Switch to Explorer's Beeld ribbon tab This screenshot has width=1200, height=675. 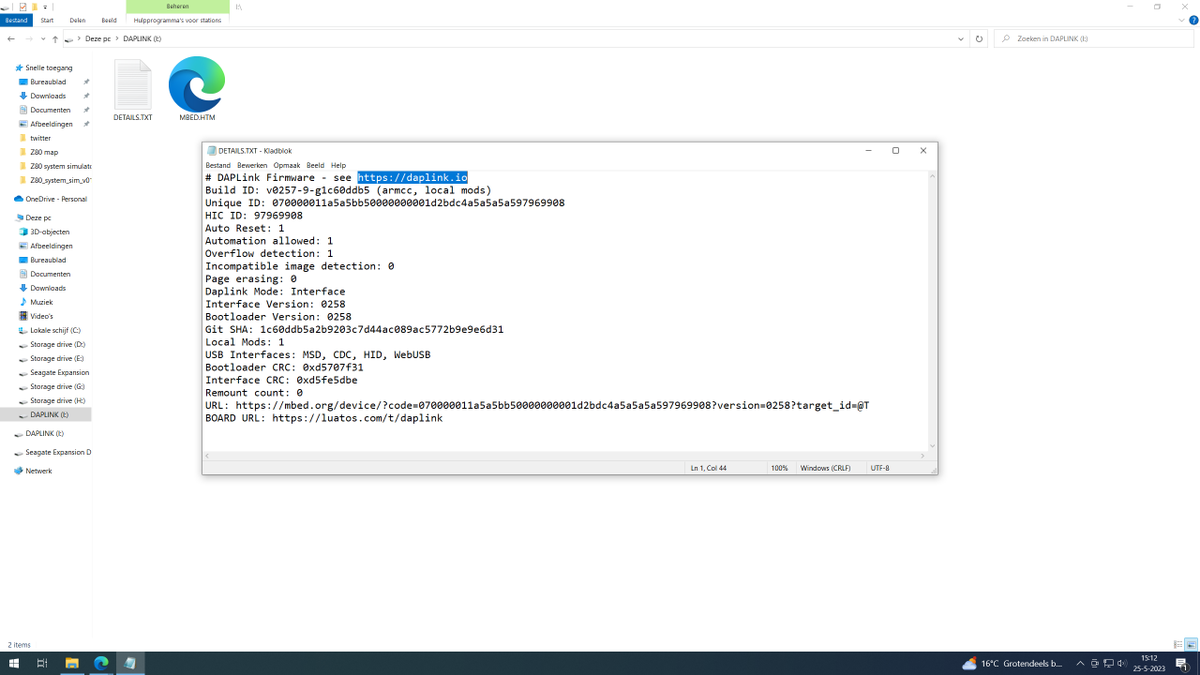(109, 20)
